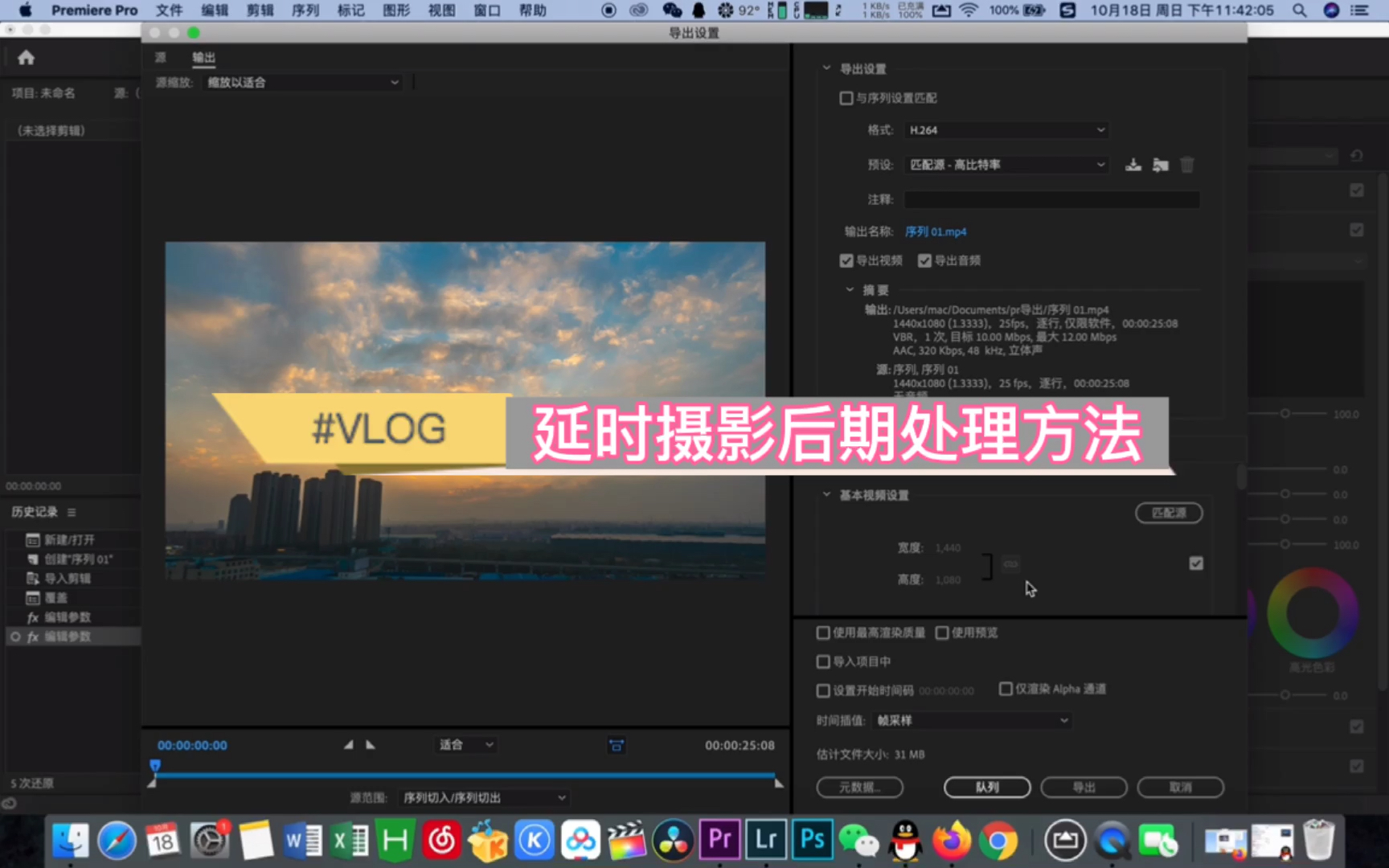
Task: Click the set in point marker icon
Action: [348, 745]
